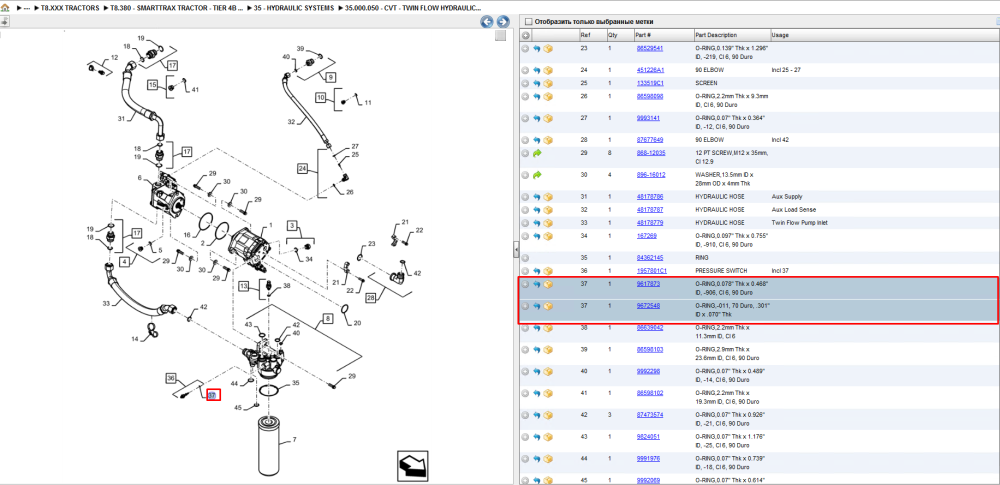The height and width of the screenshot is (485, 1000).
Task: Toggle the select-all circle in table header
Action: 526,36
